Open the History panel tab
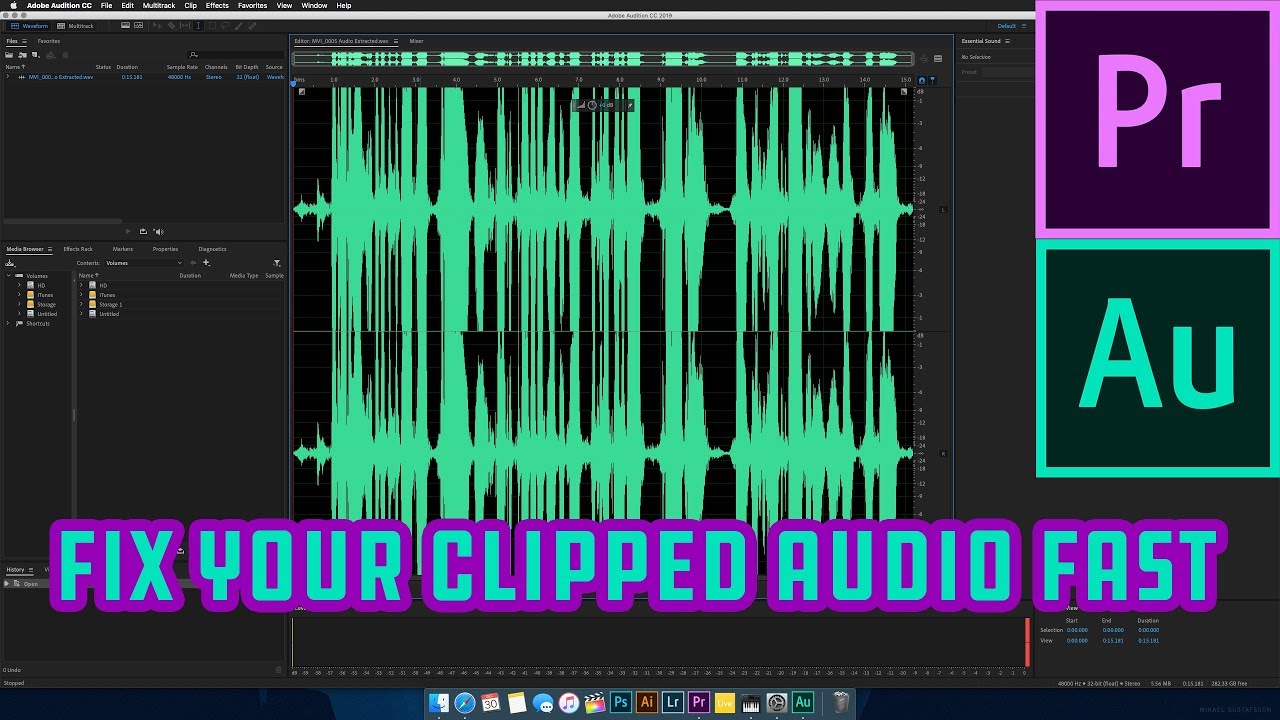The height and width of the screenshot is (720, 1280). click(x=15, y=569)
